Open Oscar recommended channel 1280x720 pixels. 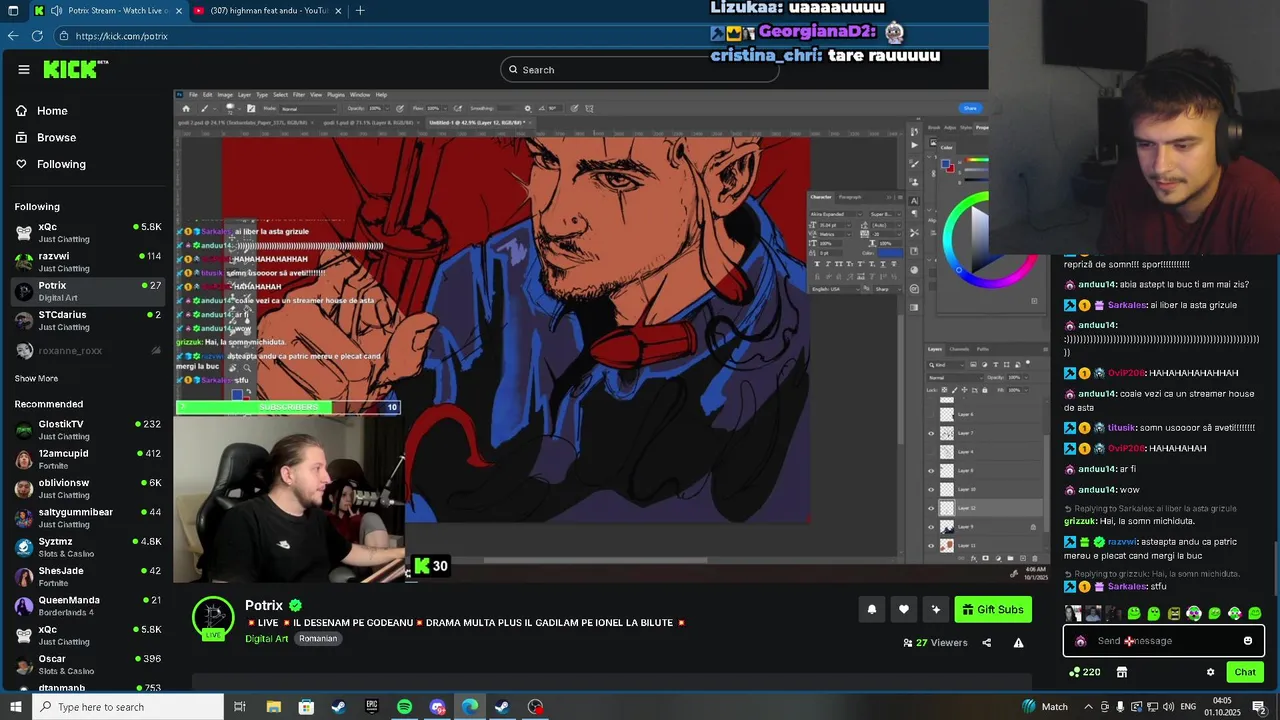pos(87,664)
